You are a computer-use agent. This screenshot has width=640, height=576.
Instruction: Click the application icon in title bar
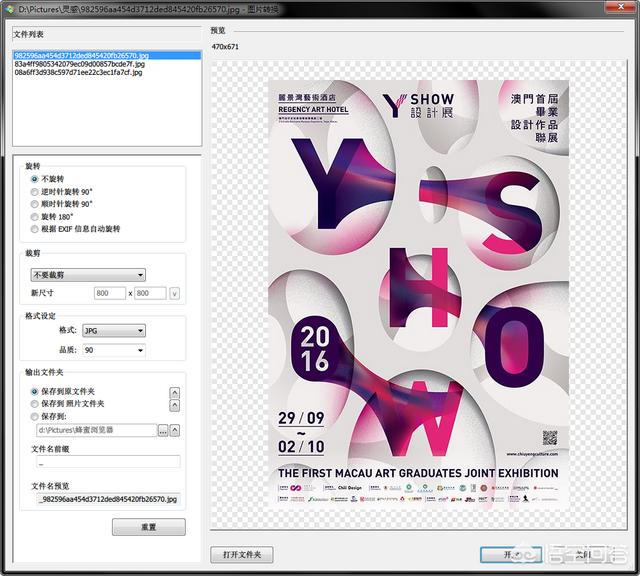[x=10, y=9]
